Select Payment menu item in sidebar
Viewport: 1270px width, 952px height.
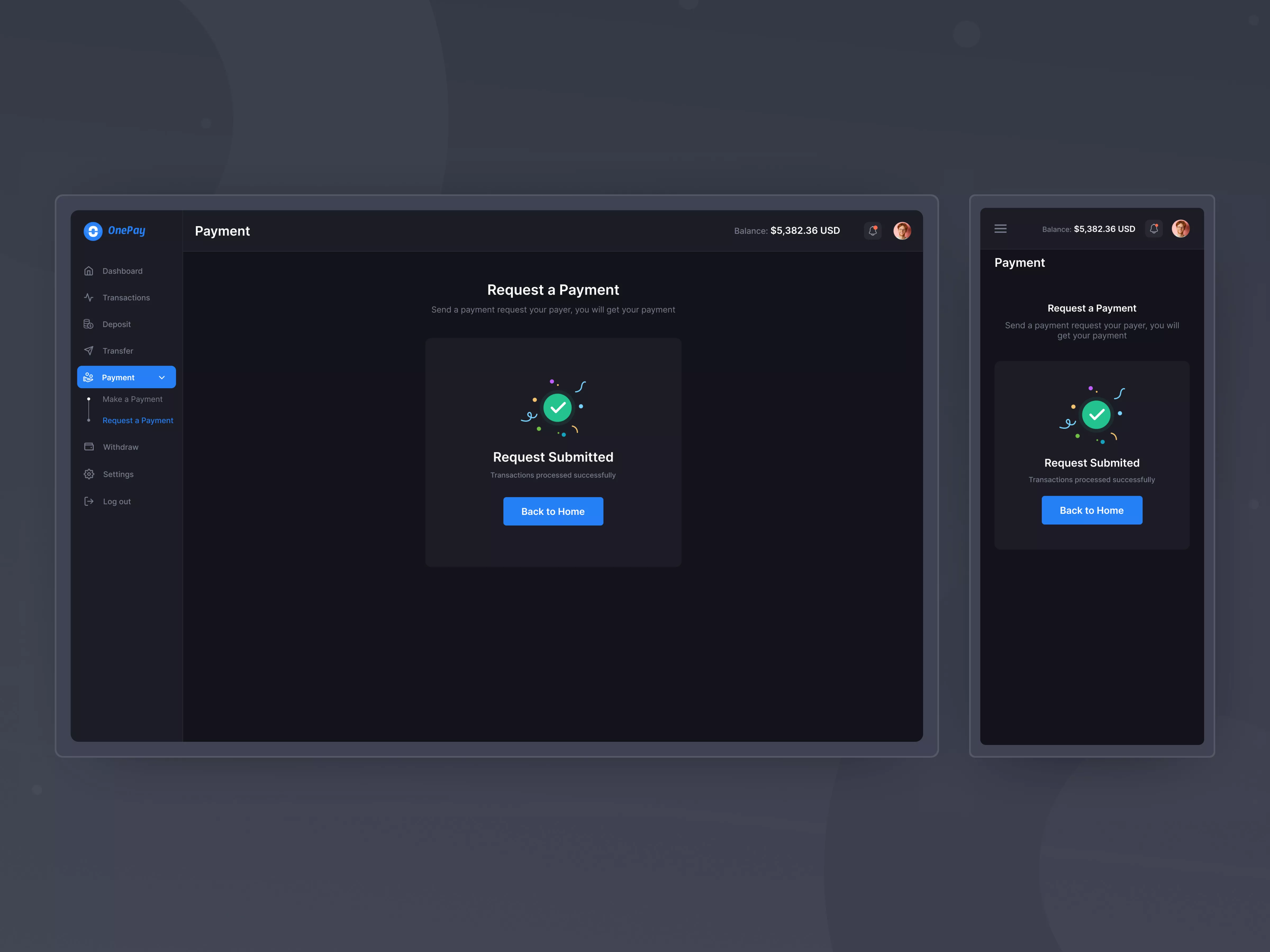click(x=126, y=377)
